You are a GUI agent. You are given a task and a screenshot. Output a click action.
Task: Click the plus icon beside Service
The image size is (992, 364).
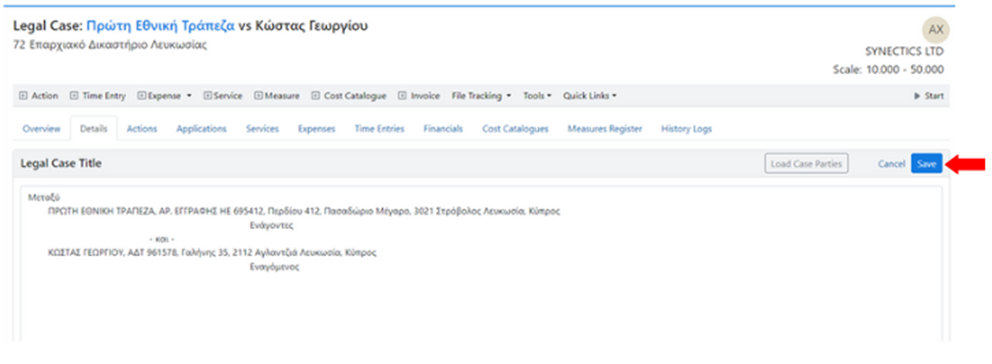pyautogui.click(x=207, y=96)
